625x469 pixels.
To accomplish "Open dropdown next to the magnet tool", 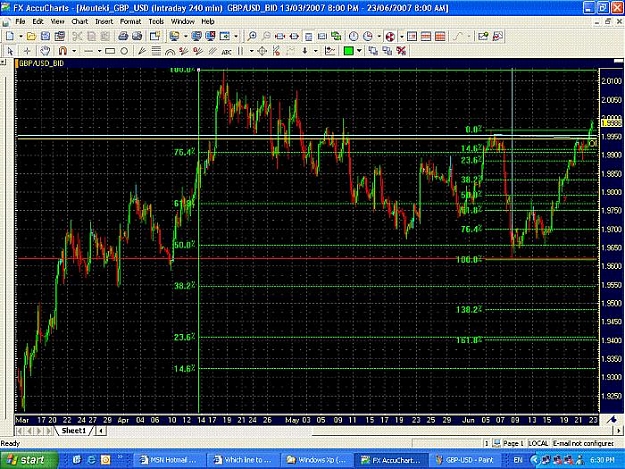I will click(x=74, y=51).
